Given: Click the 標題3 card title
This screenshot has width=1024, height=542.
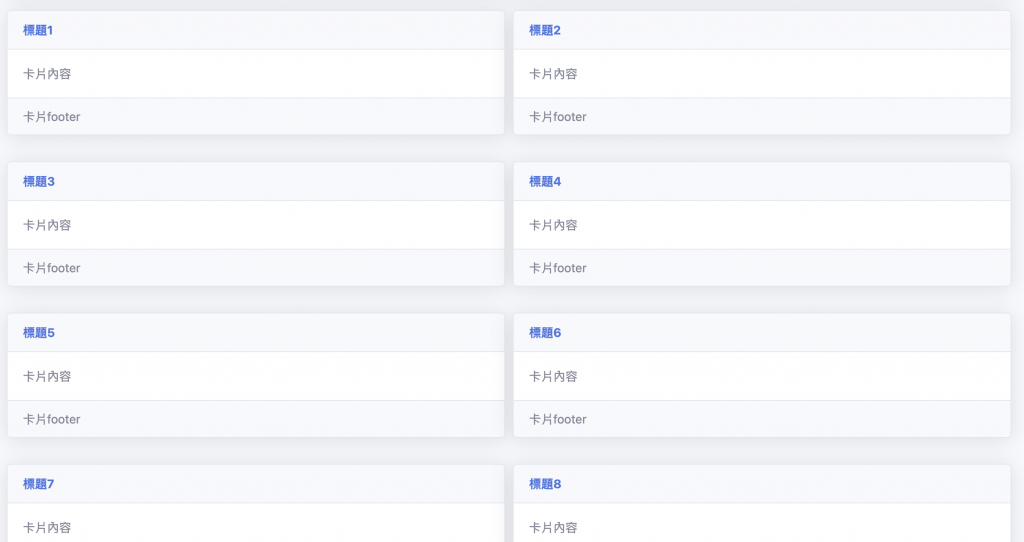Looking at the screenshot, I should coord(39,182).
